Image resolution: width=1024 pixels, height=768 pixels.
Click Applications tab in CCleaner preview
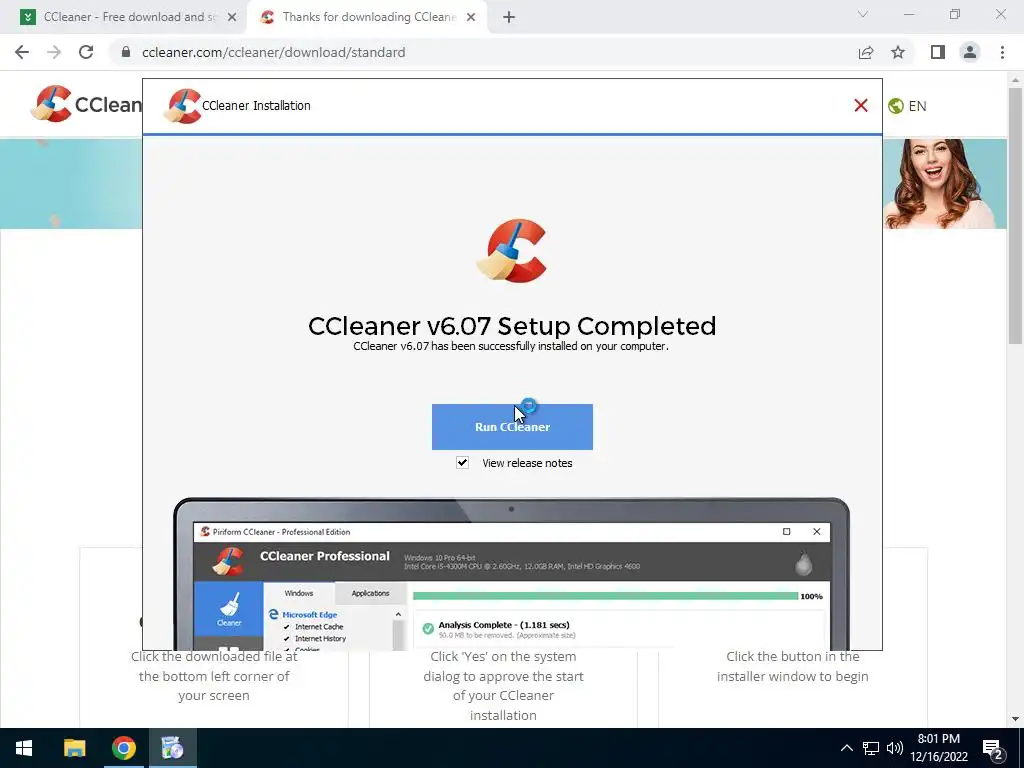pos(370,593)
